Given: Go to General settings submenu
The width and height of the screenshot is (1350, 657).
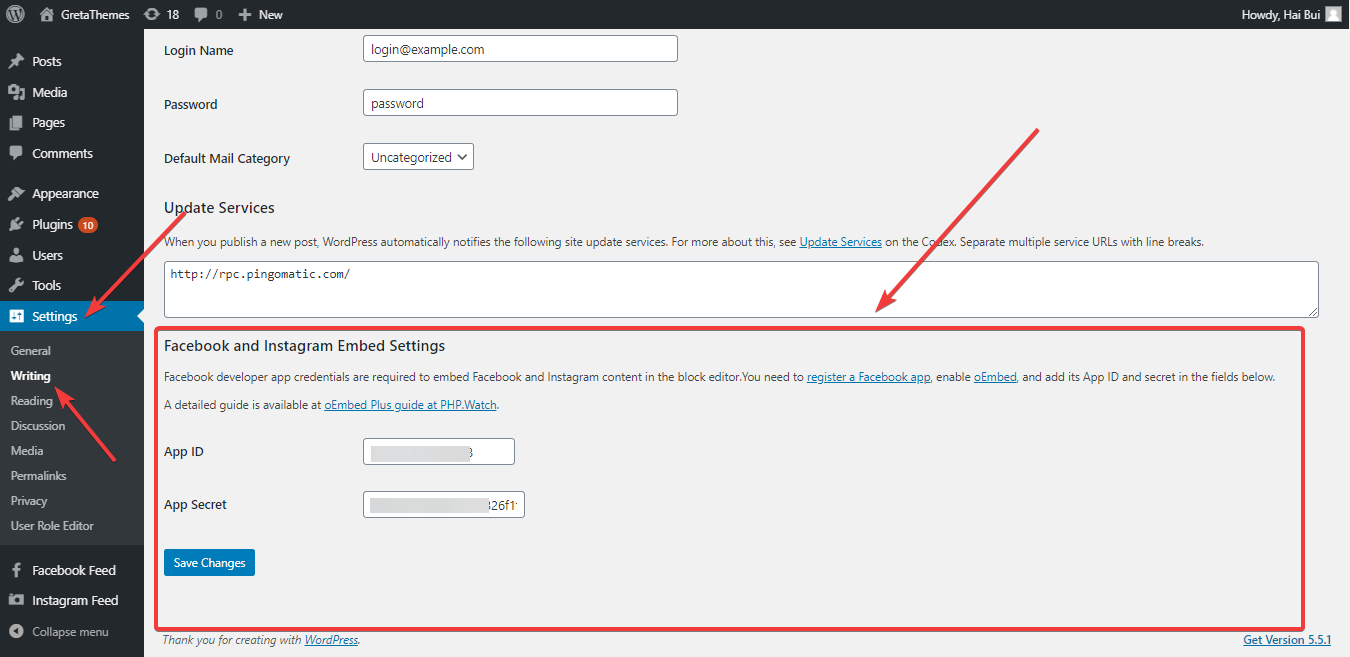Looking at the screenshot, I should click(31, 351).
